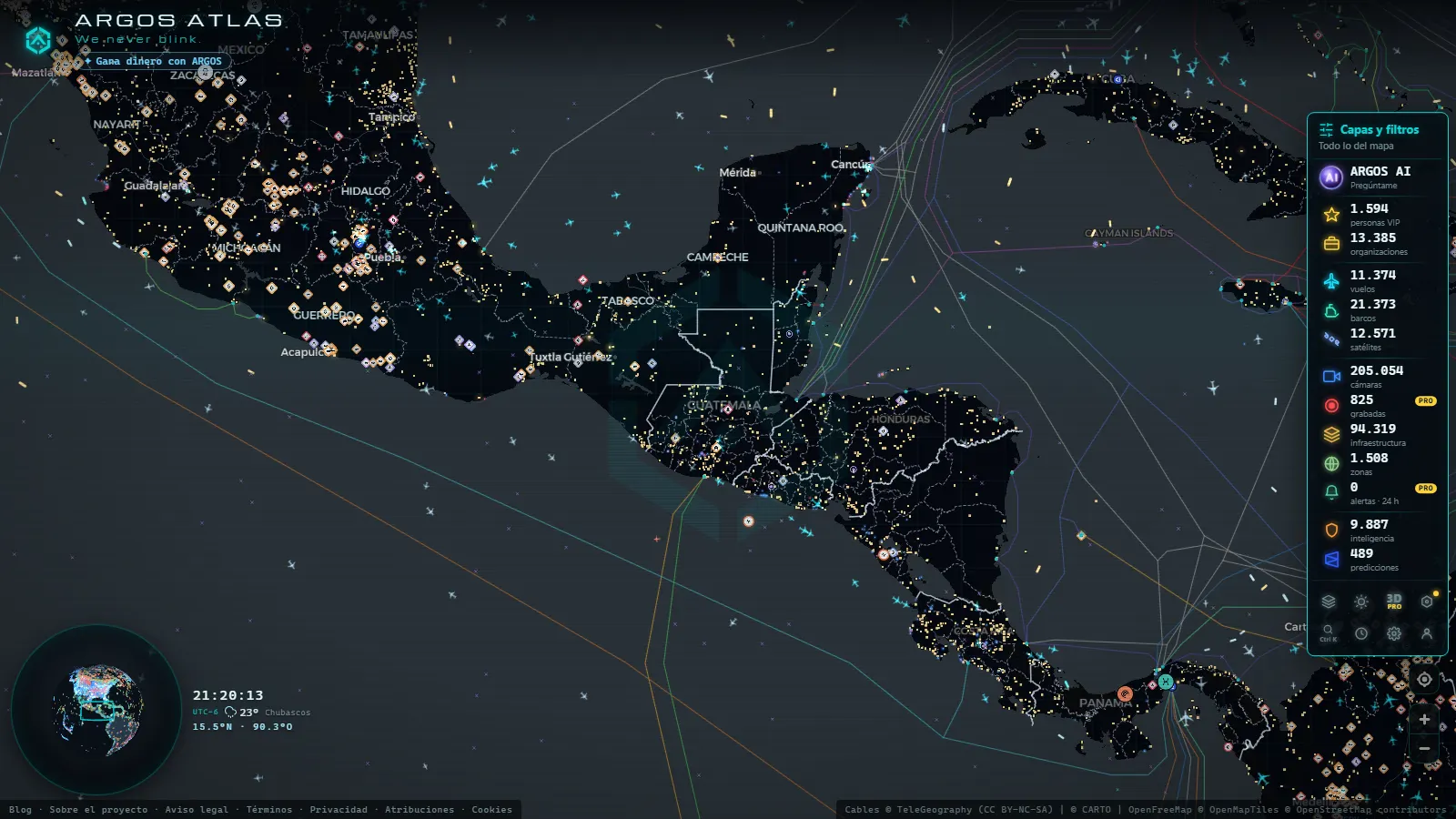Zoom in with the plus button
Image resolution: width=1456 pixels, height=819 pixels.
[1424, 719]
